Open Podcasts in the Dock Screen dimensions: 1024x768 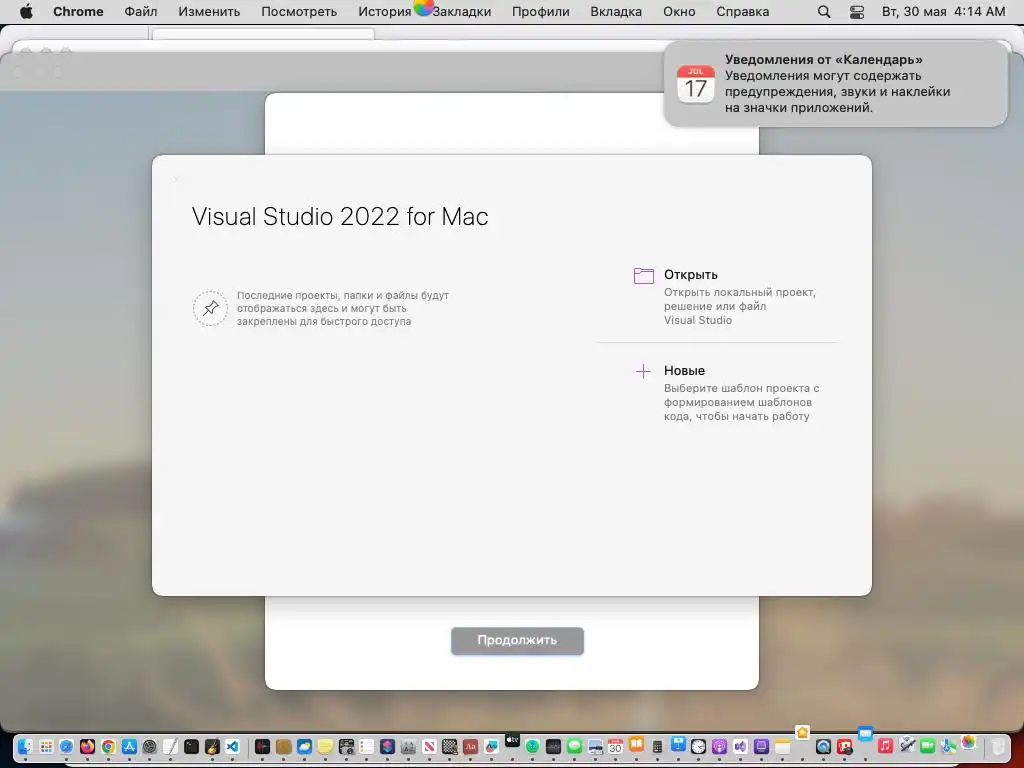tap(719, 746)
